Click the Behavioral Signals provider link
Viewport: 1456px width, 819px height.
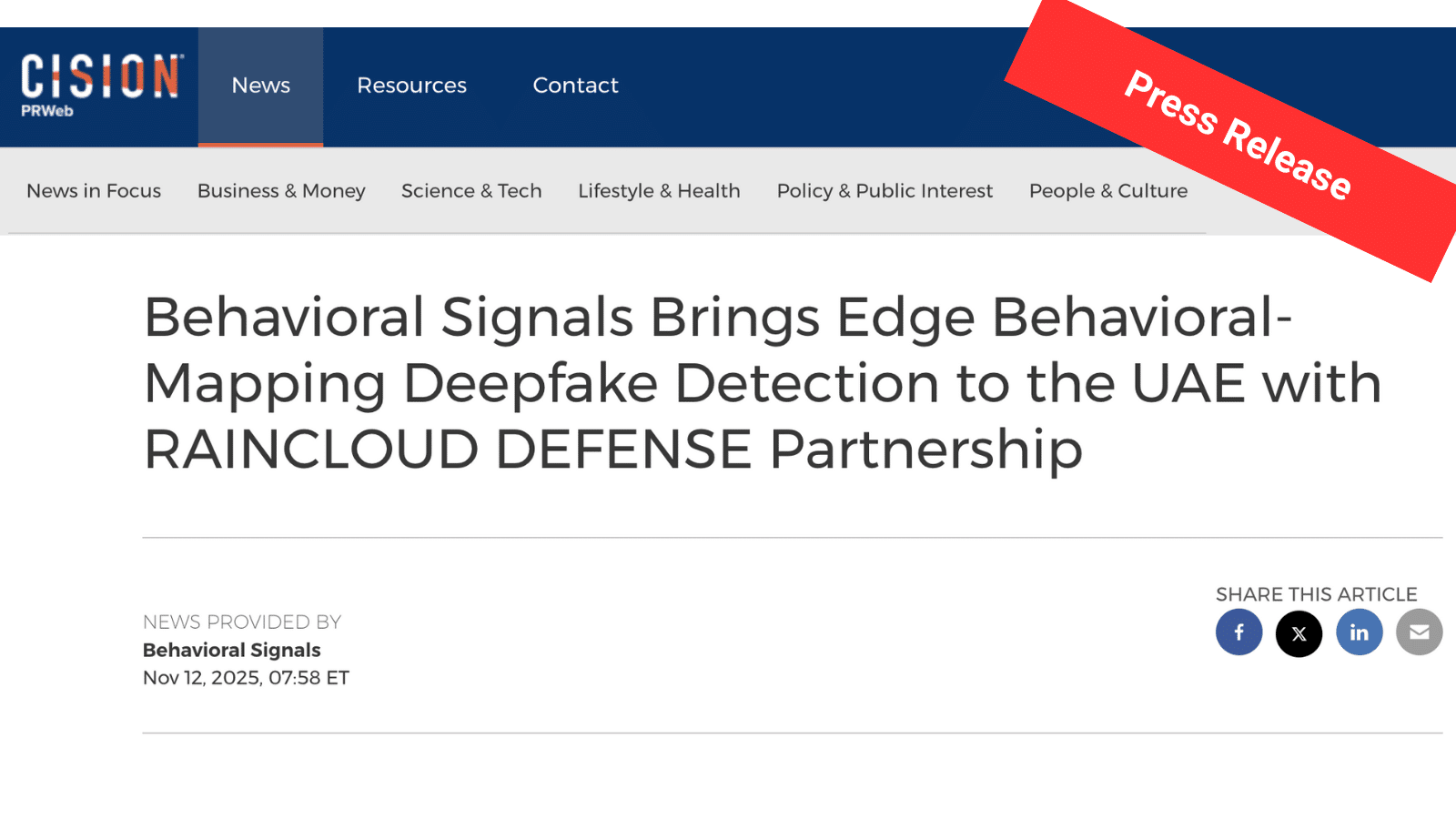[232, 650]
